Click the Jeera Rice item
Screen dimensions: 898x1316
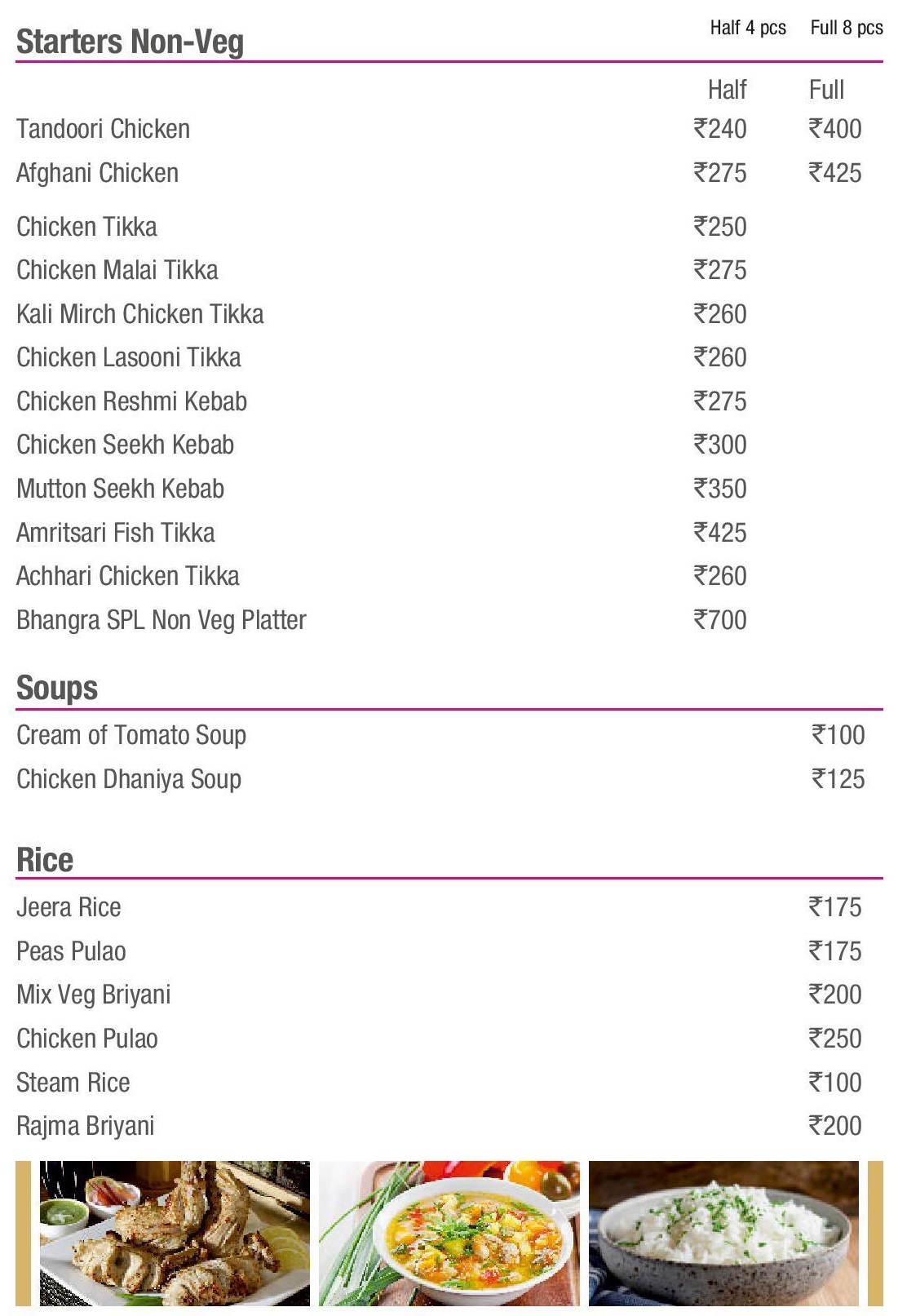coord(69,907)
